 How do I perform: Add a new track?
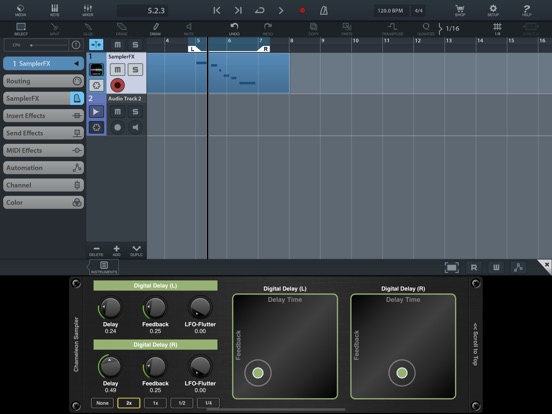(116, 251)
